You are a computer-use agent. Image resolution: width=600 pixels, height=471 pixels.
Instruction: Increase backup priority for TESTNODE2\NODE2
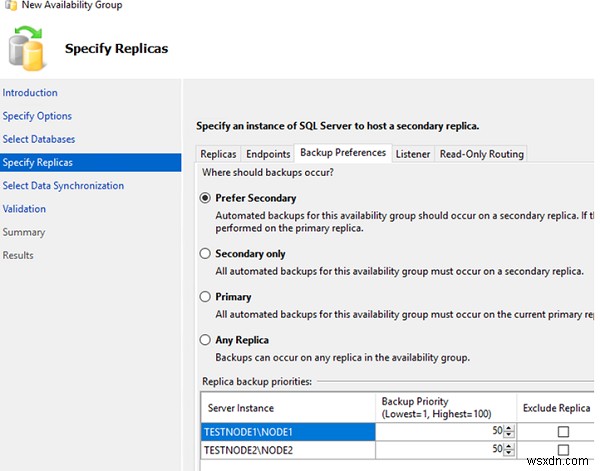coord(509,446)
